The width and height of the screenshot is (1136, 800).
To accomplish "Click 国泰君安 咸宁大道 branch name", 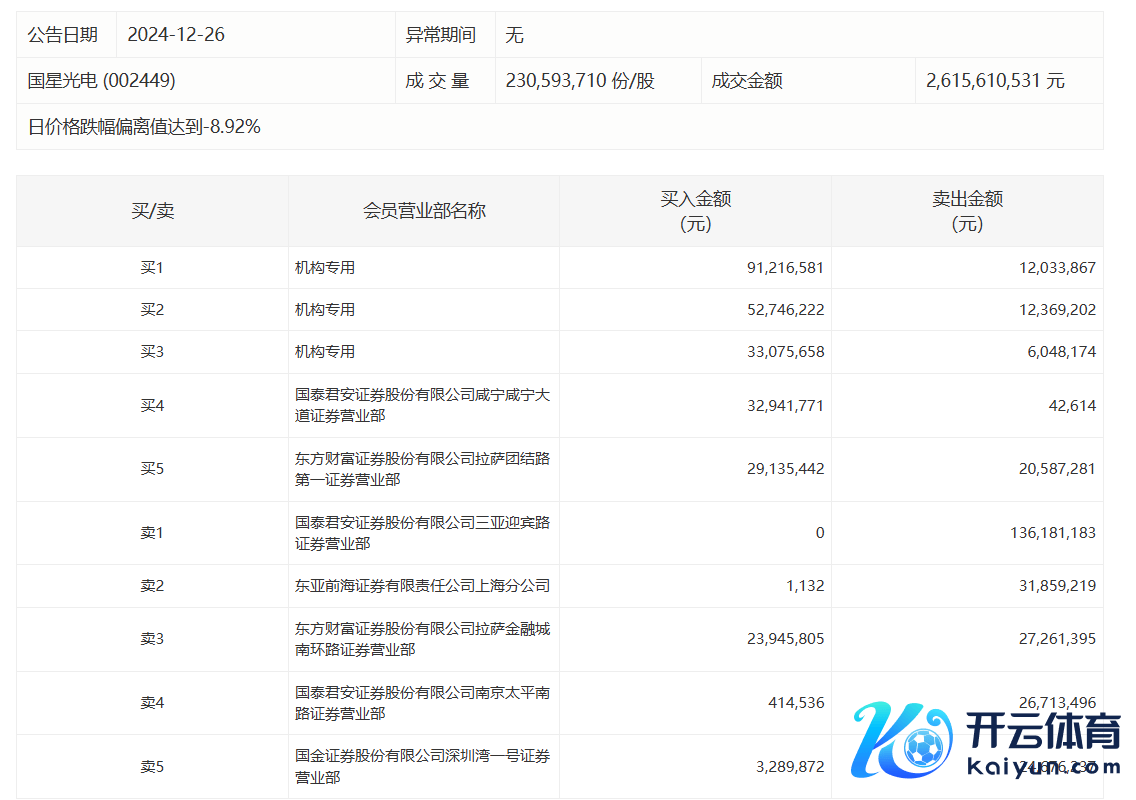I will click(x=422, y=405).
